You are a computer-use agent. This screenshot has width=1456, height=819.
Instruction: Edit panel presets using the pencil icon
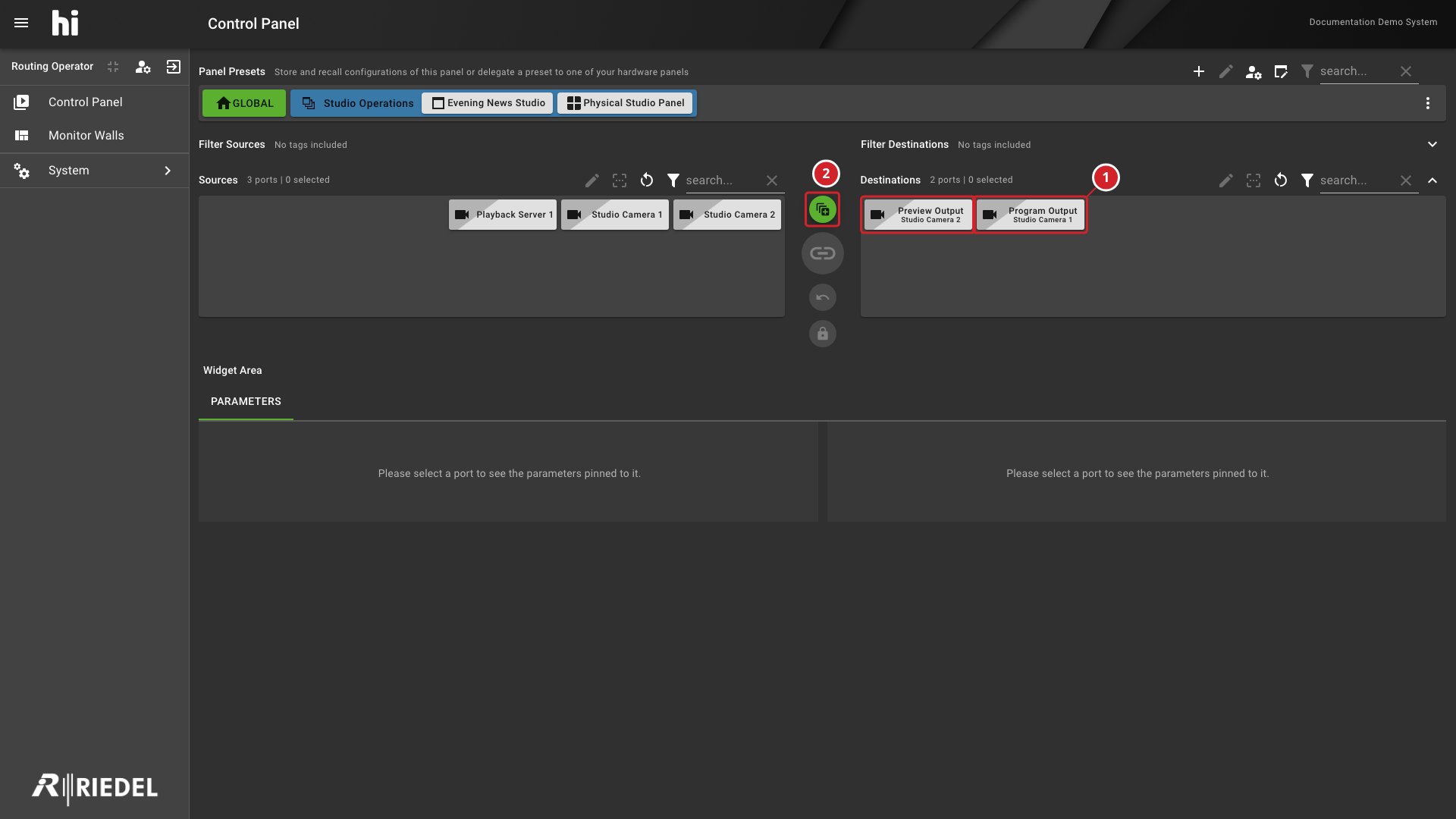[x=1226, y=71]
